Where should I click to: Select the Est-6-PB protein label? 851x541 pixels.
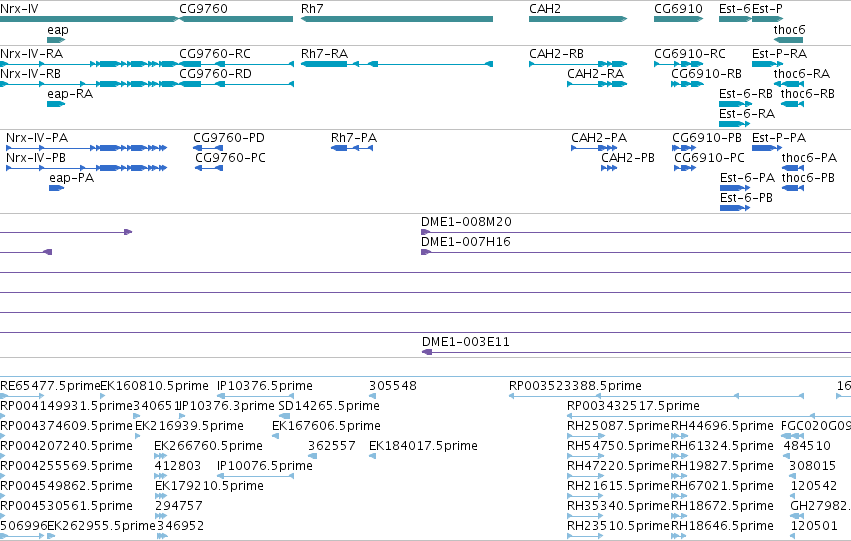coord(747,198)
